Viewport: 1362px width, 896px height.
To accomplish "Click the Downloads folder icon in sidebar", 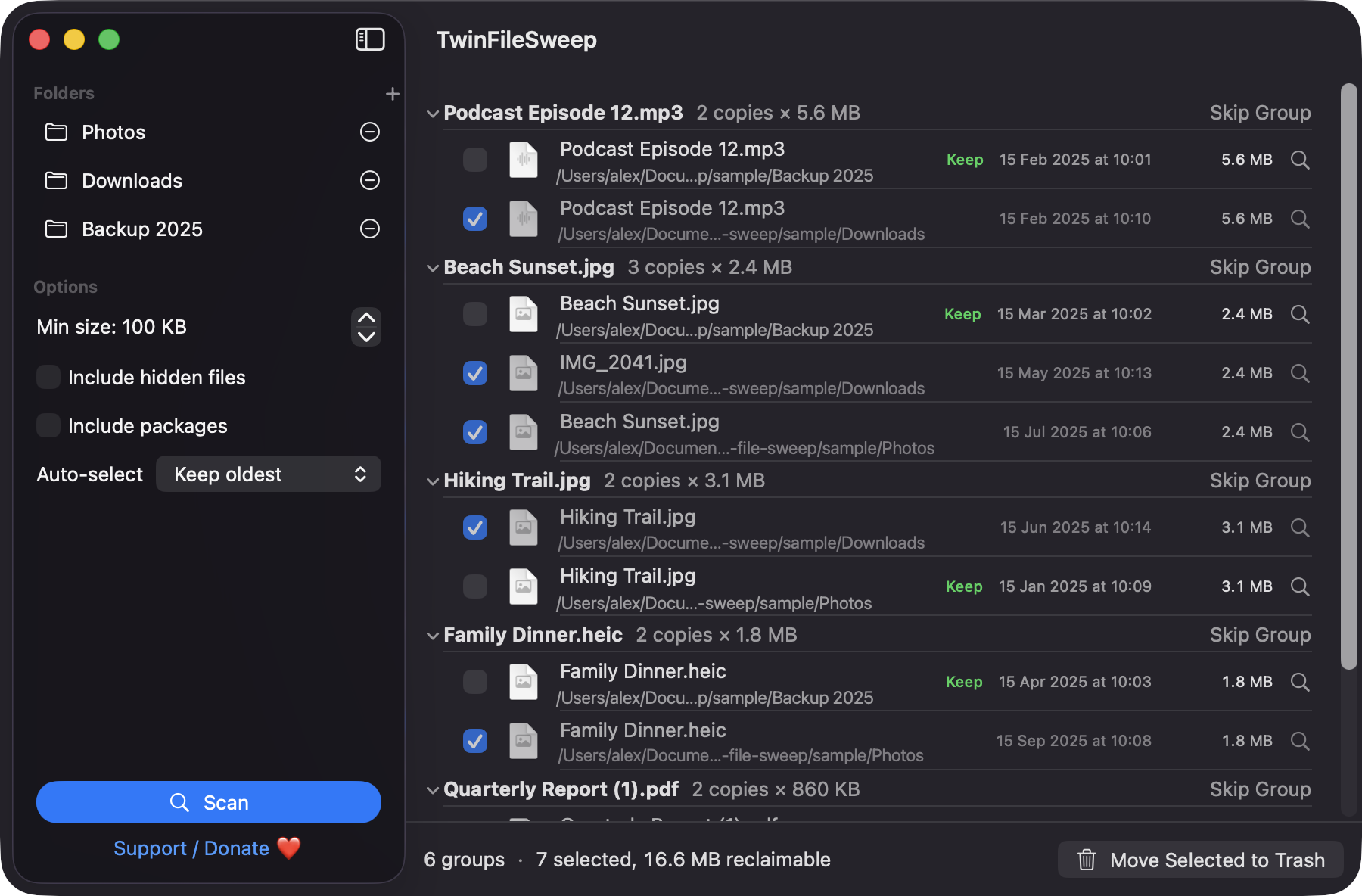I will [x=57, y=181].
